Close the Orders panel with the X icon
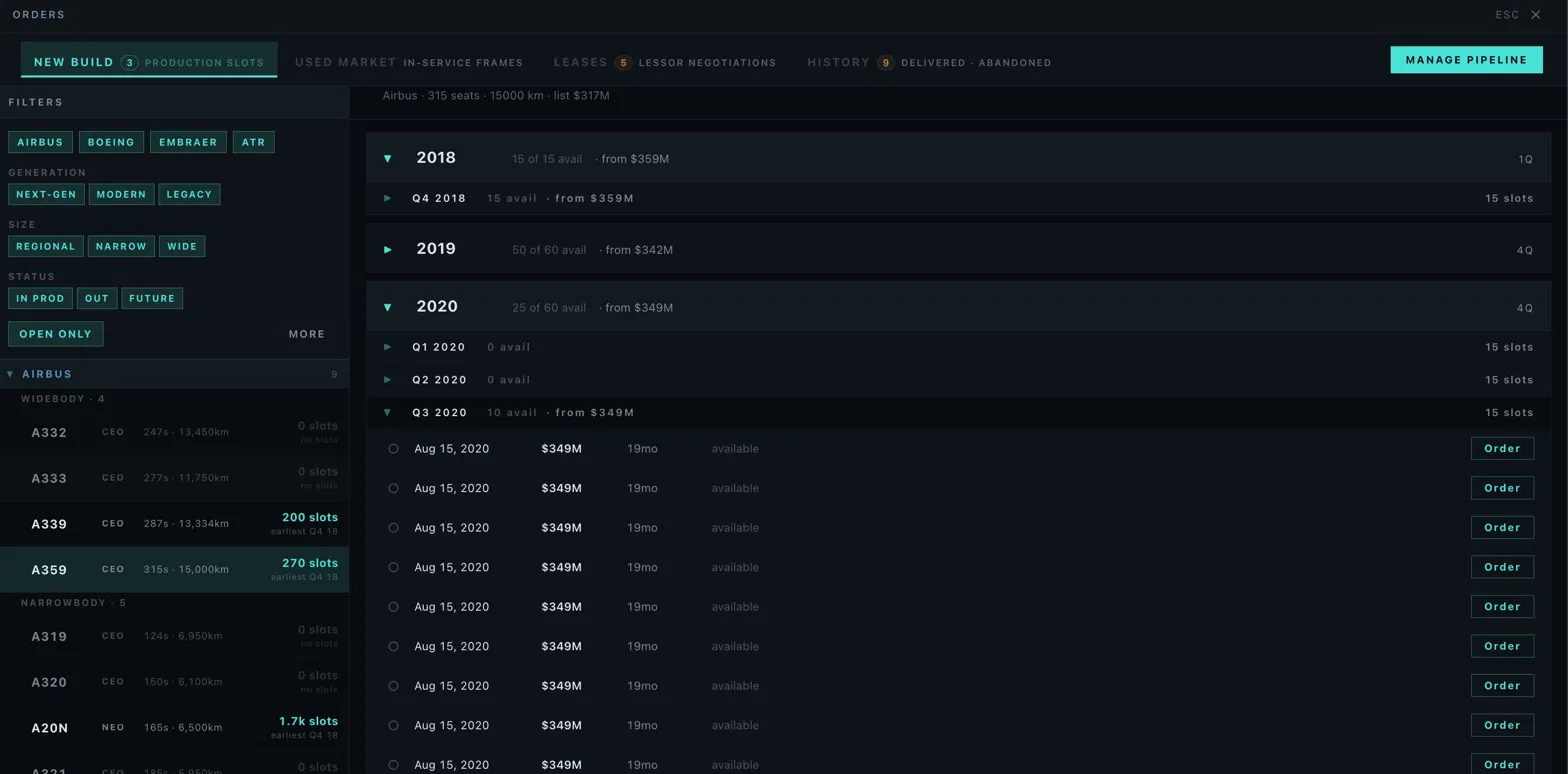Image resolution: width=1568 pixels, height=774 pixels. point(1536,15)
